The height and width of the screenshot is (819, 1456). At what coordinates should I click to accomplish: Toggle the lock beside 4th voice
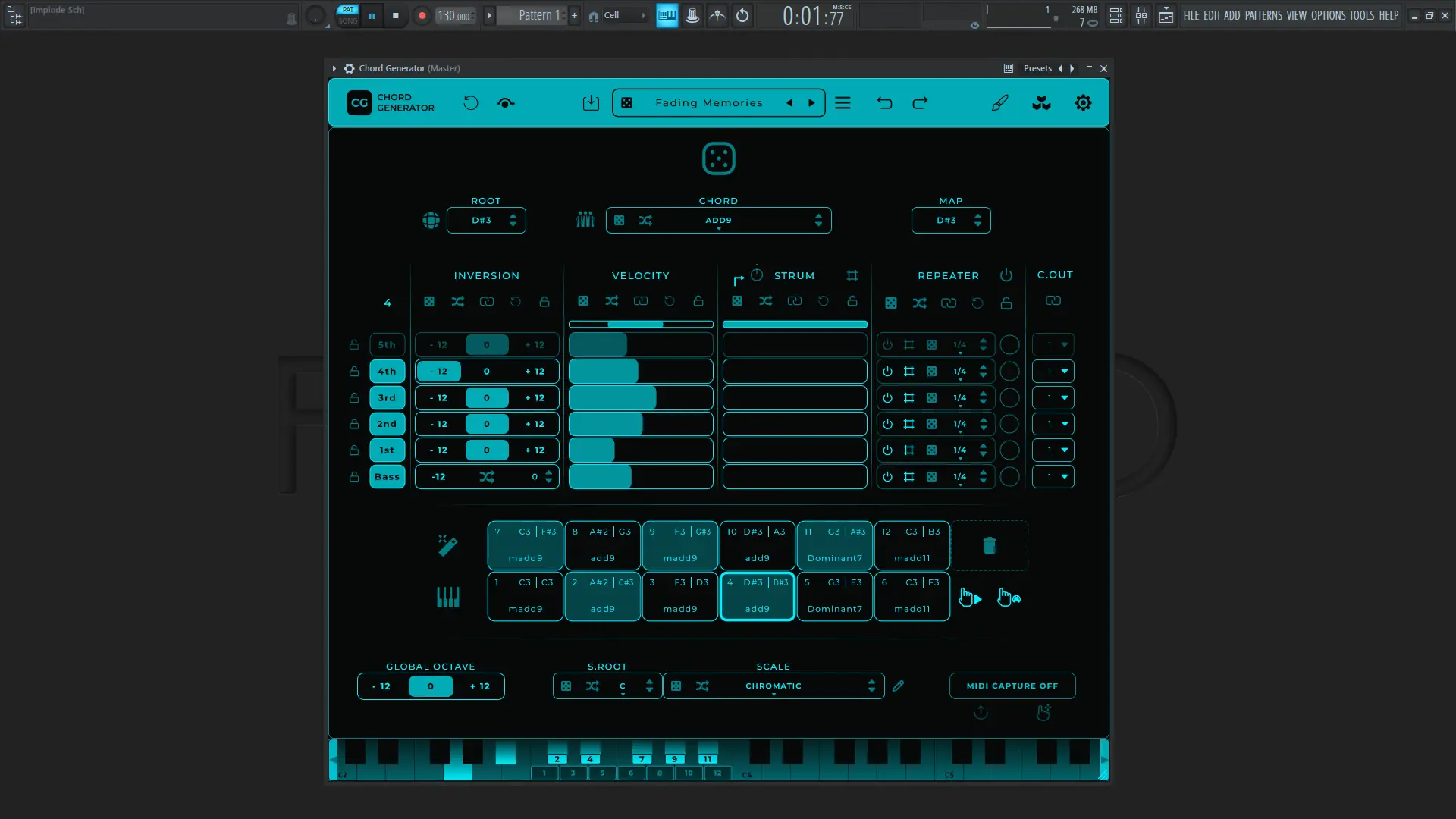click(x=354, y=372)
